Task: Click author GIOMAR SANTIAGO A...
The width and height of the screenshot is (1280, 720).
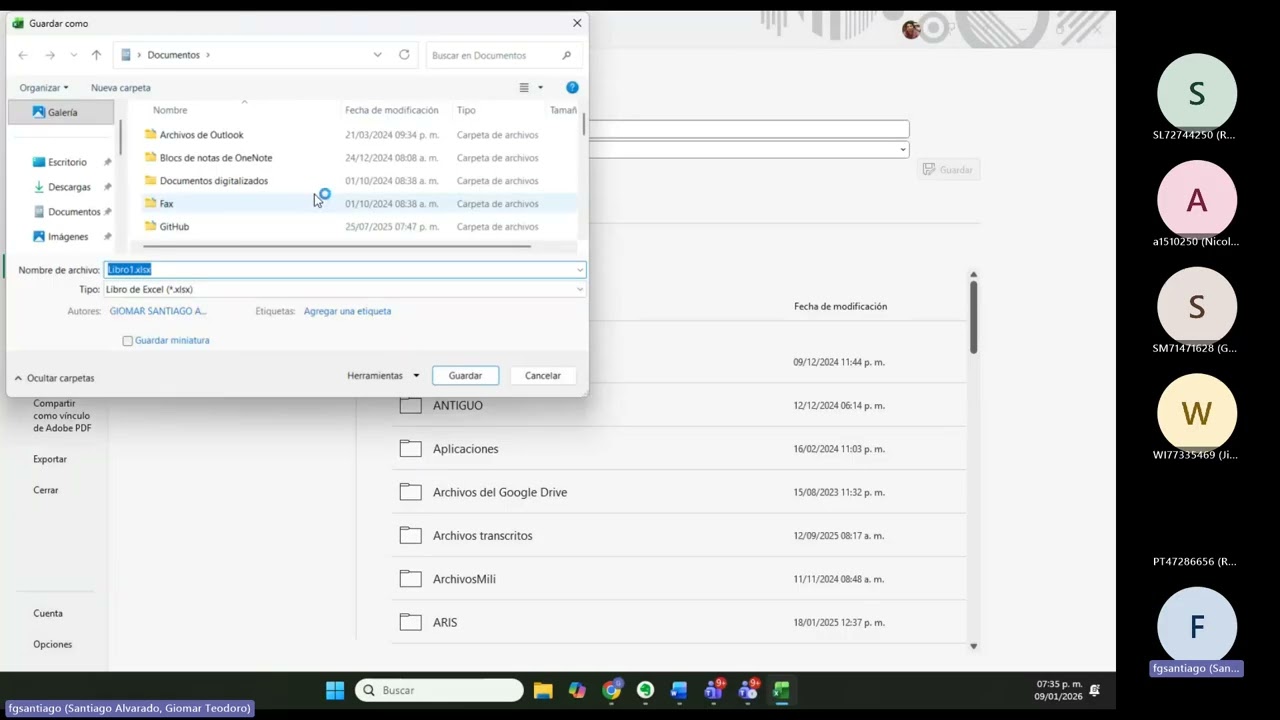Action: [x=158, y=311]
